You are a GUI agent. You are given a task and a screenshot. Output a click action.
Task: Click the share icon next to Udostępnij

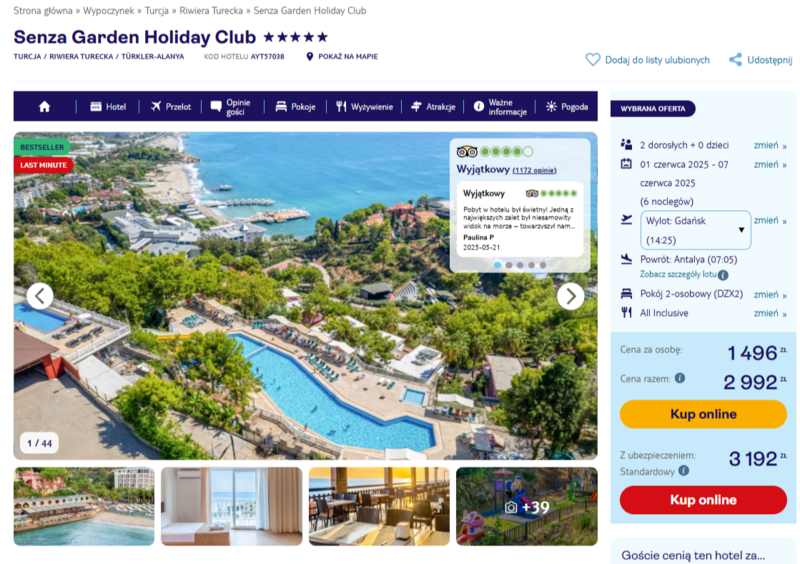tap(735, 60)
